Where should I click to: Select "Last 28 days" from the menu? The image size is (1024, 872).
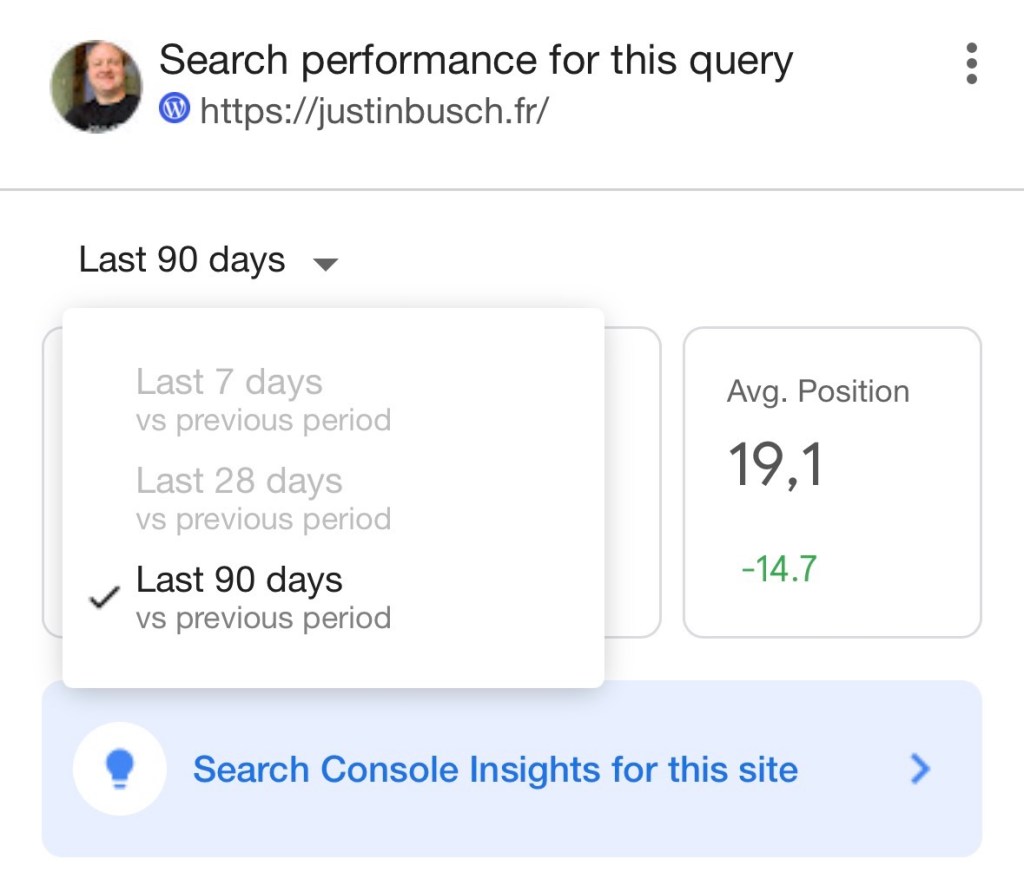[x=239, y=481]
